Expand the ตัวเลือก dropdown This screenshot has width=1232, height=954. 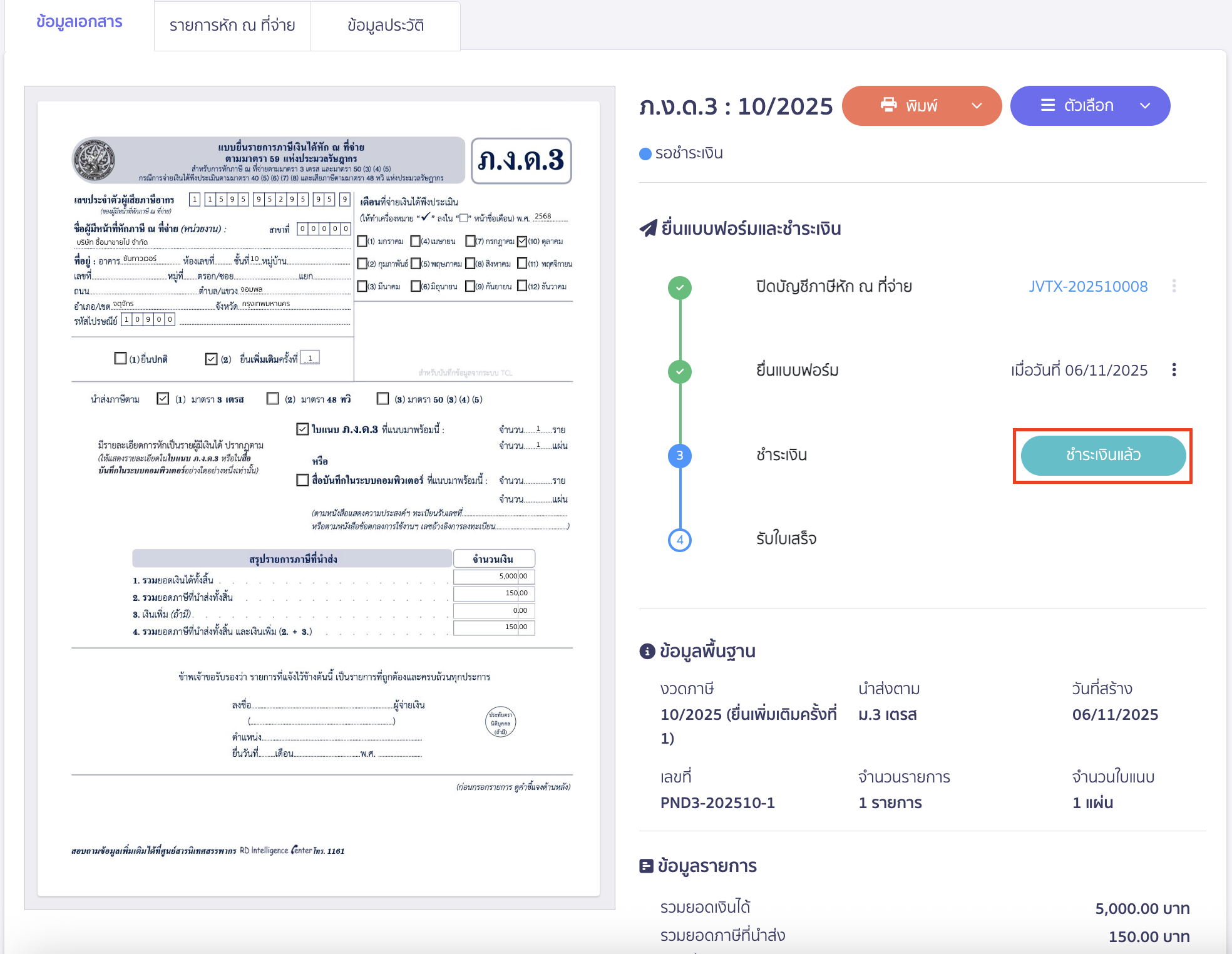point(1146,106)
